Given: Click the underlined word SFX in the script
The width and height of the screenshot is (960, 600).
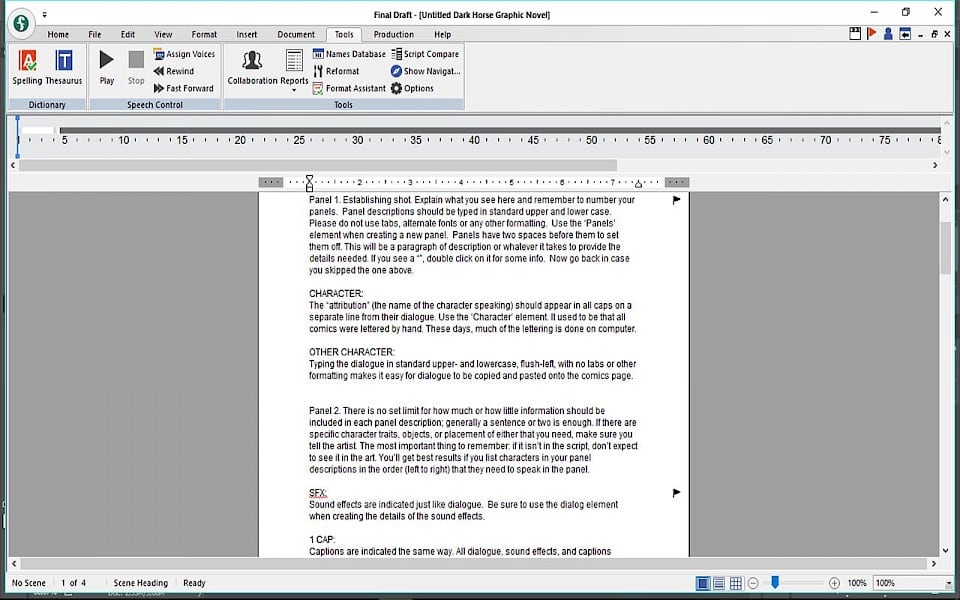Looking at the screenshot, I should [318, 493].
